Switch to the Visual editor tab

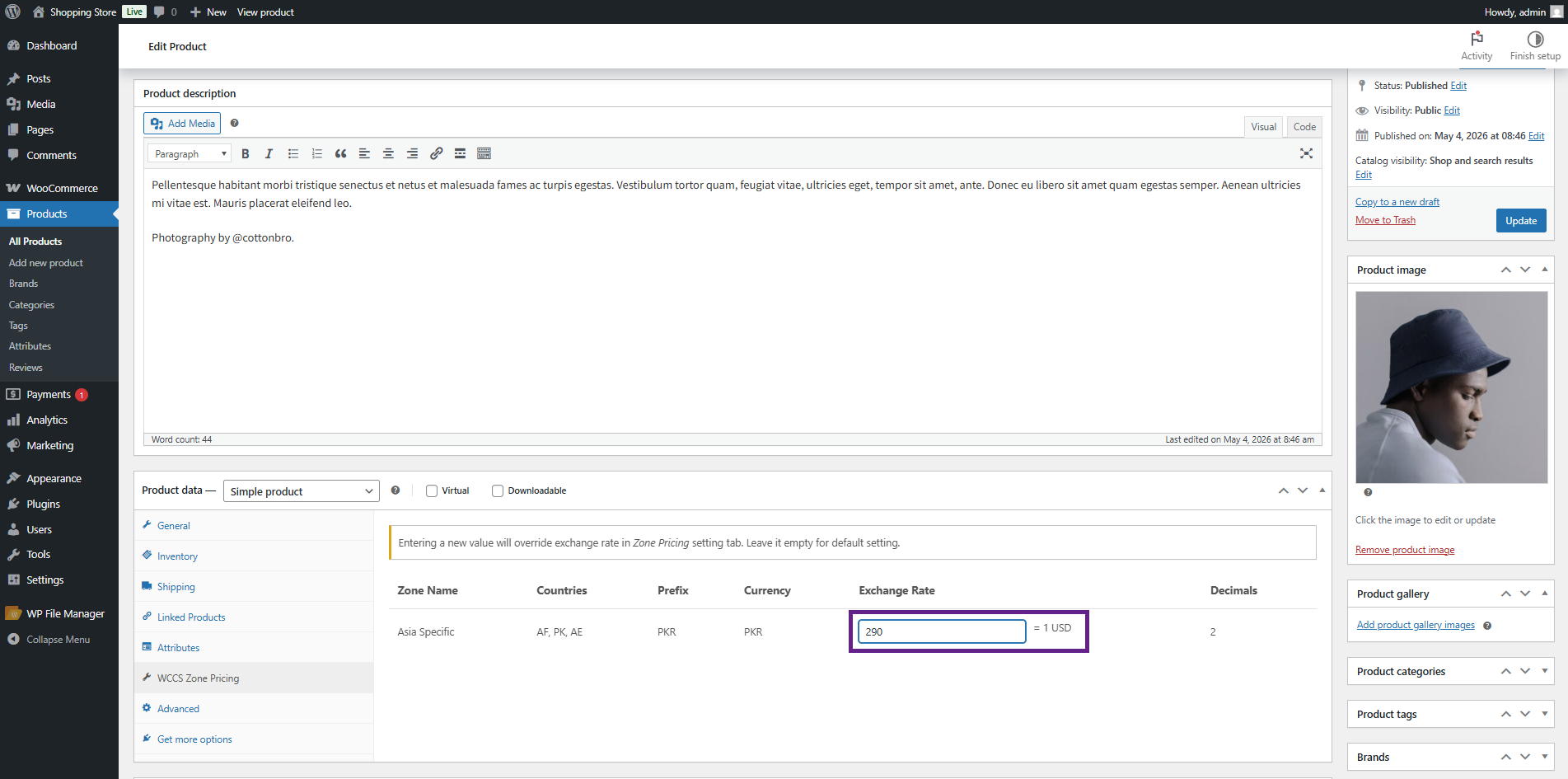[1263, 126]
